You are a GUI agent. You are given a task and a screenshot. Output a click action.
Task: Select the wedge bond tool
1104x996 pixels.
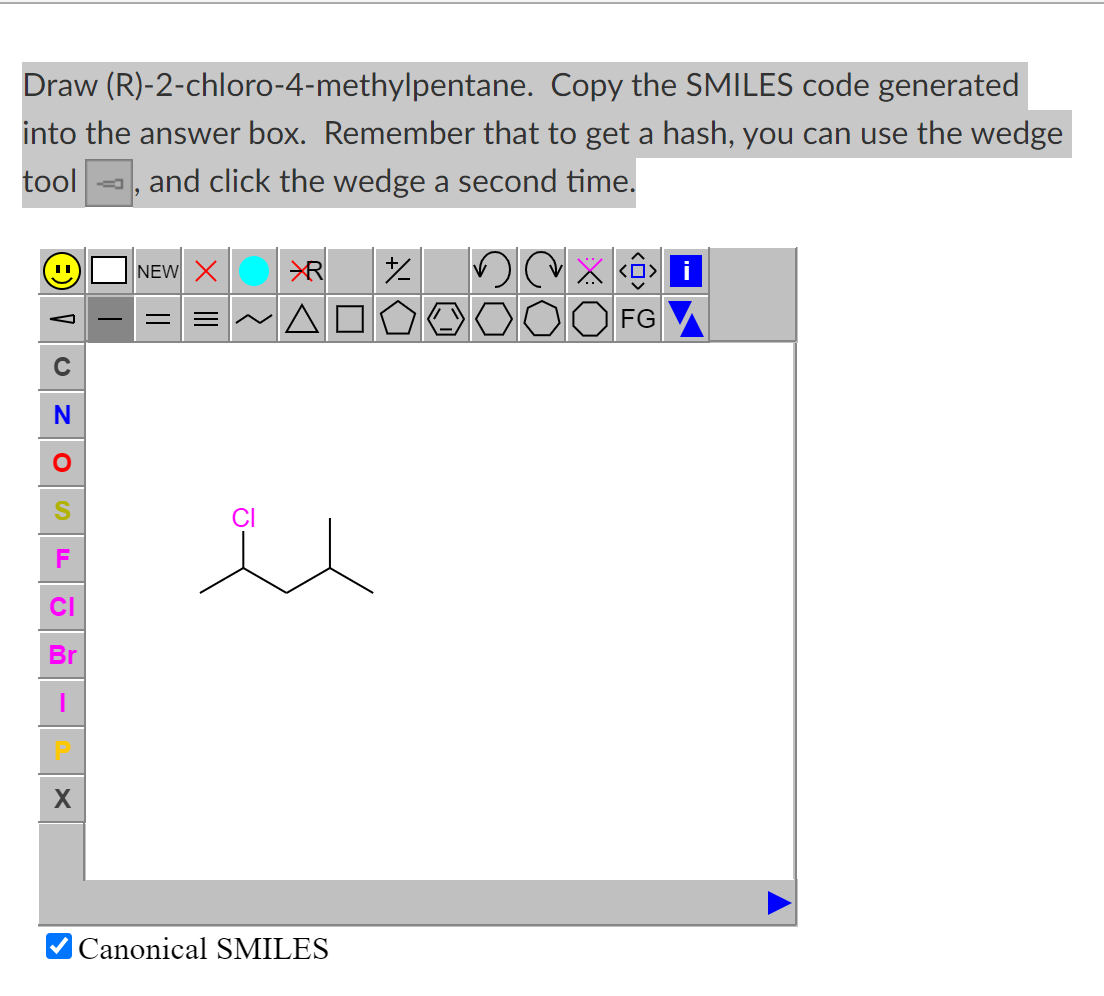pyautogui.click(x=61, y=318)
